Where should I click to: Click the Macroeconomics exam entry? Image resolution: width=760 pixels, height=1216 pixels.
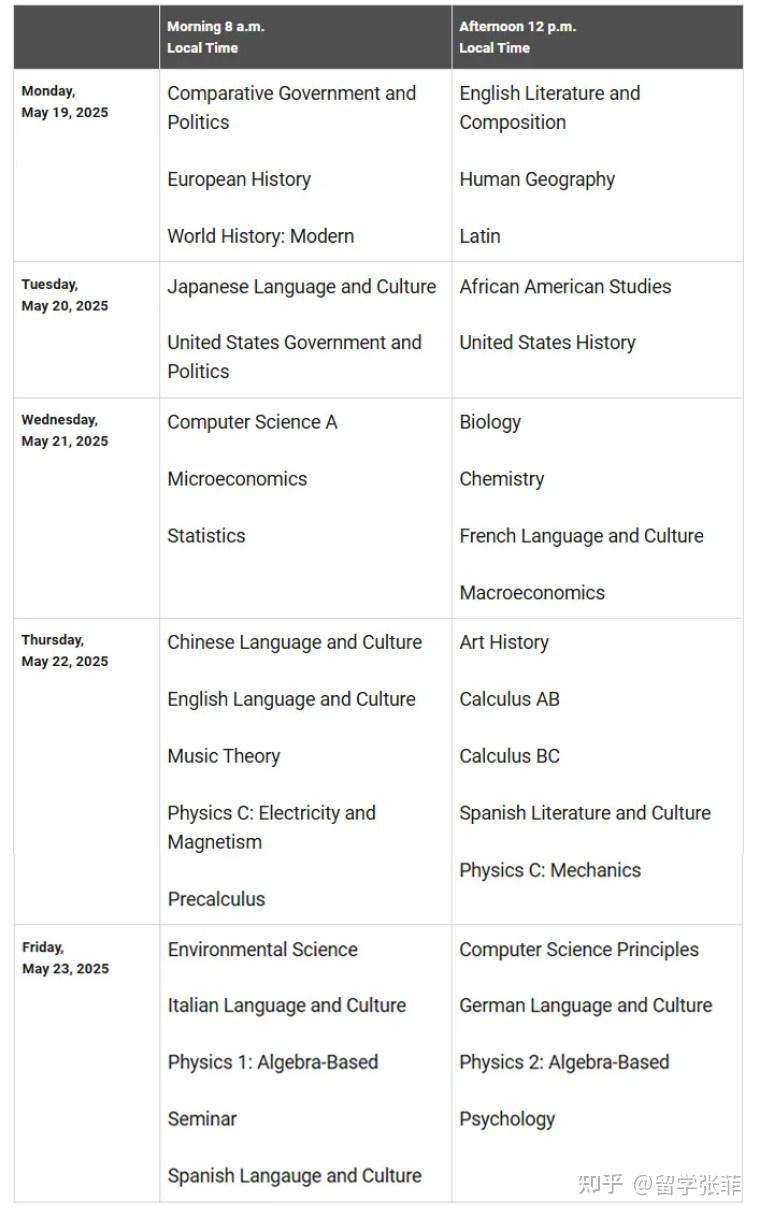pos(532,593)
